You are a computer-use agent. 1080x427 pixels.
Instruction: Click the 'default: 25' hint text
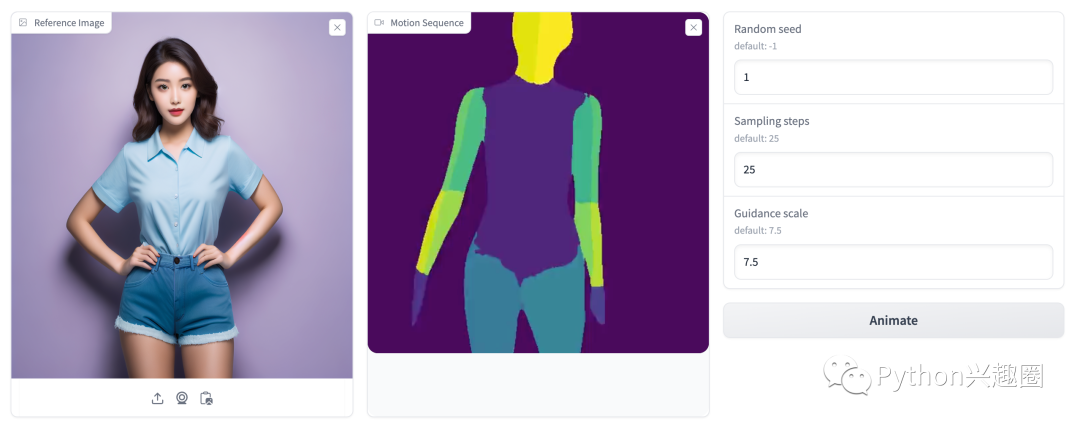[756, 138]
